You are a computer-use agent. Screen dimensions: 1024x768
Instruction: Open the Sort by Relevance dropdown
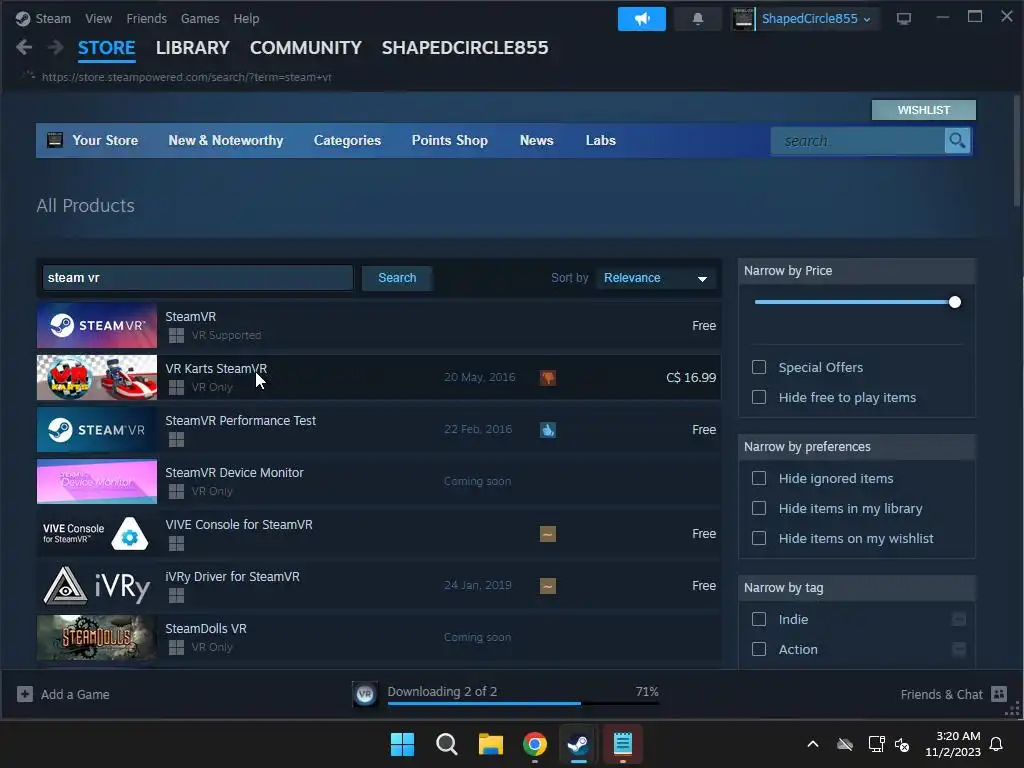(656, 278)
